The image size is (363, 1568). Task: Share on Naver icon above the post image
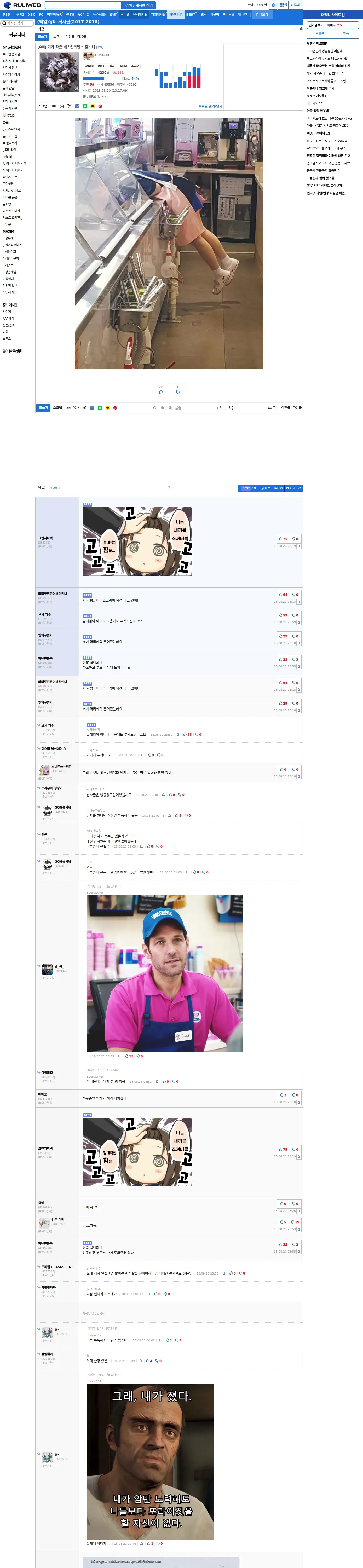click(85, 107)
